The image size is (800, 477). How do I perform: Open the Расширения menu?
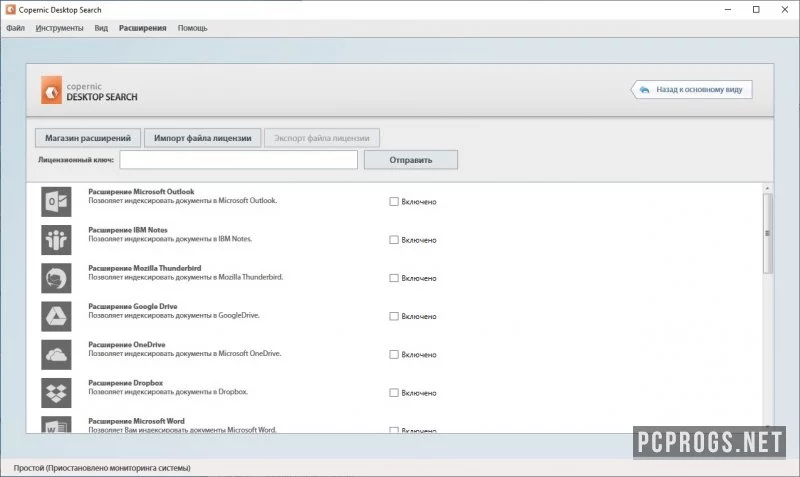(x=142, y=28)
